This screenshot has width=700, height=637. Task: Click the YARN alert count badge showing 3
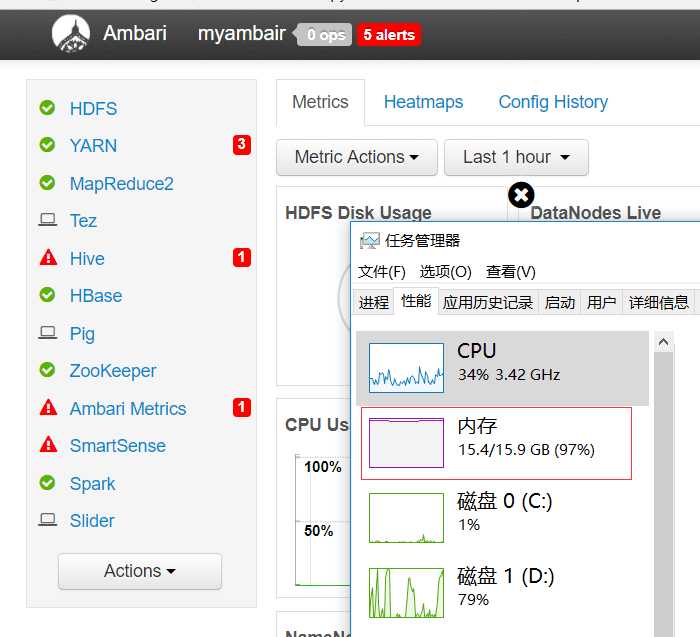tap(242, 145)
